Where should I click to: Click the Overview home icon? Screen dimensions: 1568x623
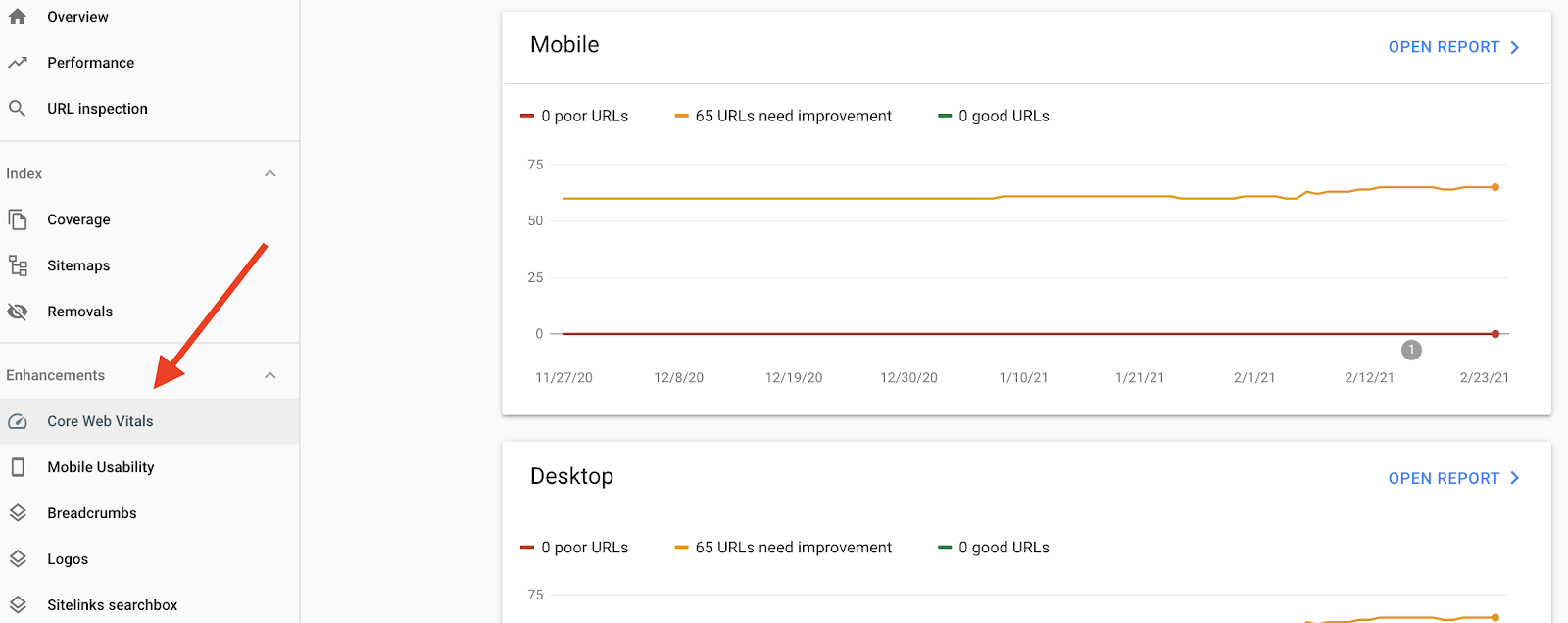click(x=18, y=17)
